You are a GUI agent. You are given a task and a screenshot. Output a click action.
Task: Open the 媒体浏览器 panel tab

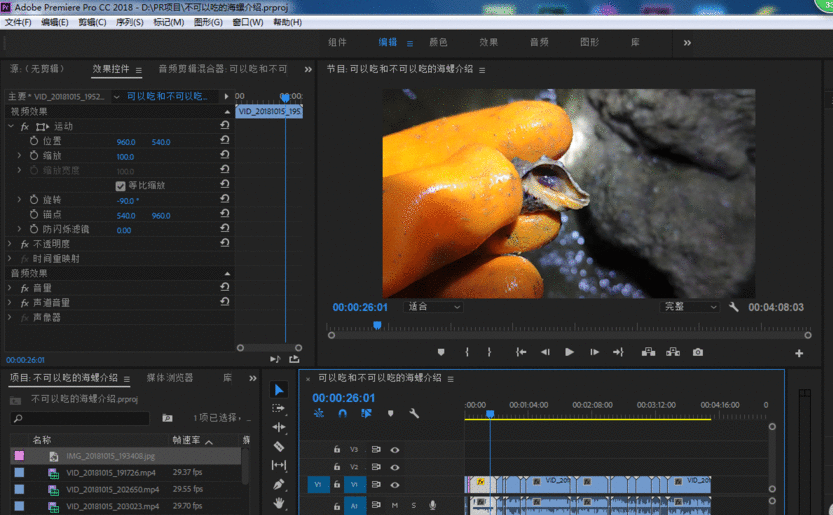pos(170,378)
